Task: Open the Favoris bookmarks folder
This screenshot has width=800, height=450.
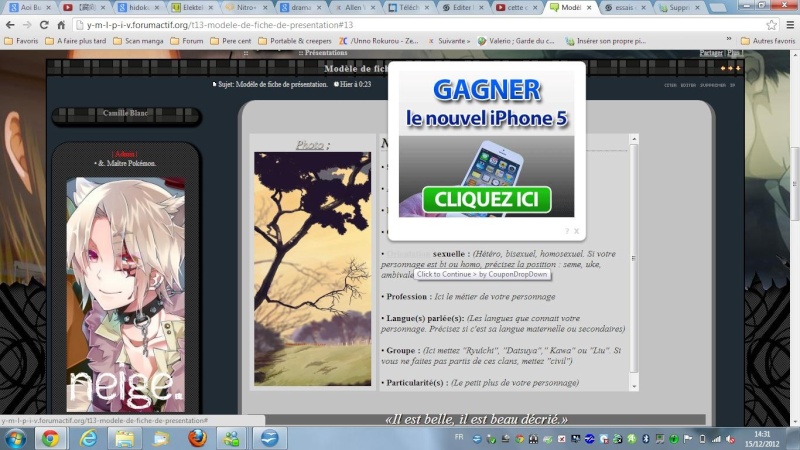Action: [x=21, y=41]
